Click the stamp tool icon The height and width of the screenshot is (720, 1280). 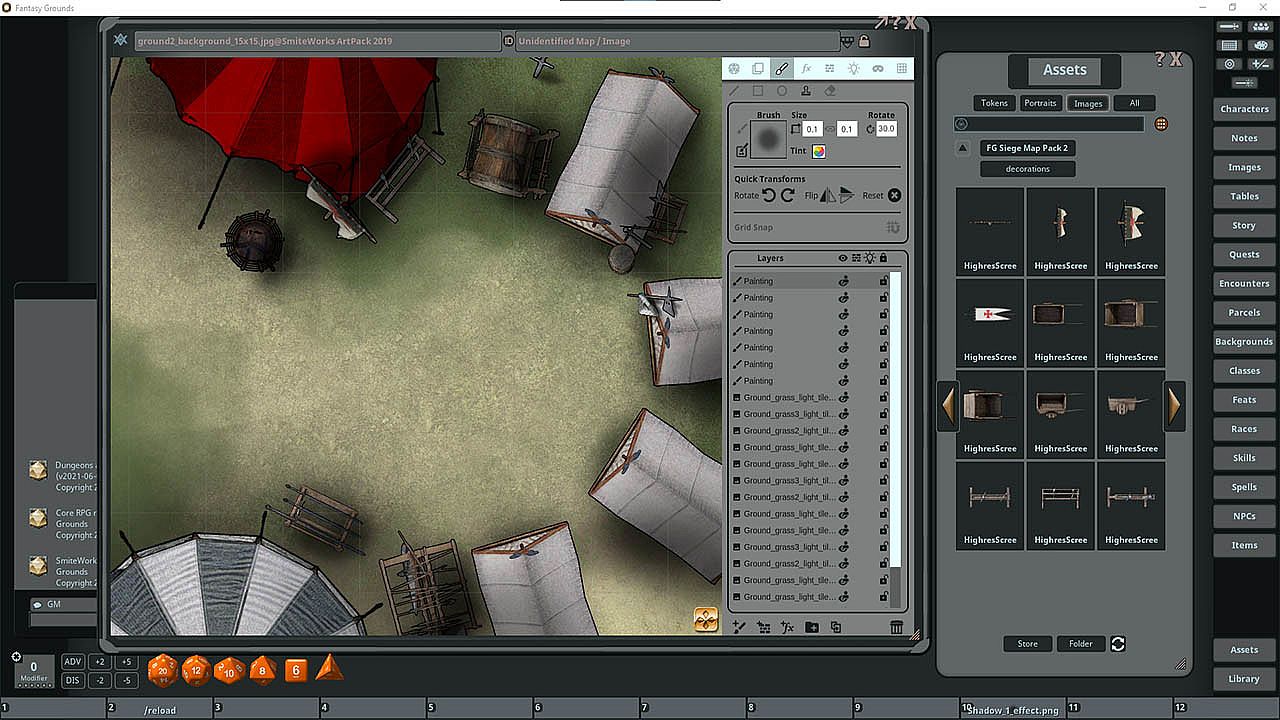pyautogui.click(x=806, y=91)
